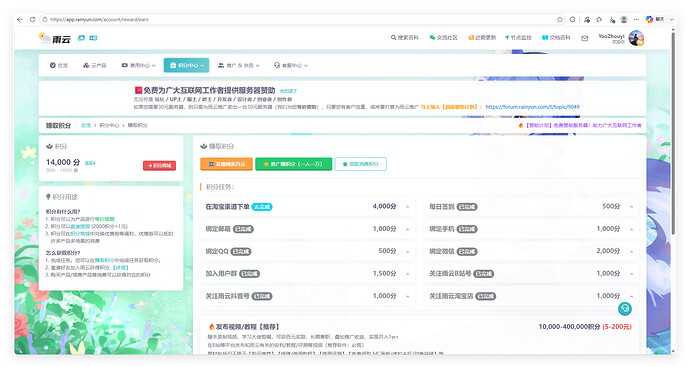The height and width of the screenshot is (367, 690).
Task: Click the info icon beside 14000 under points
Action: pos(76,170)
